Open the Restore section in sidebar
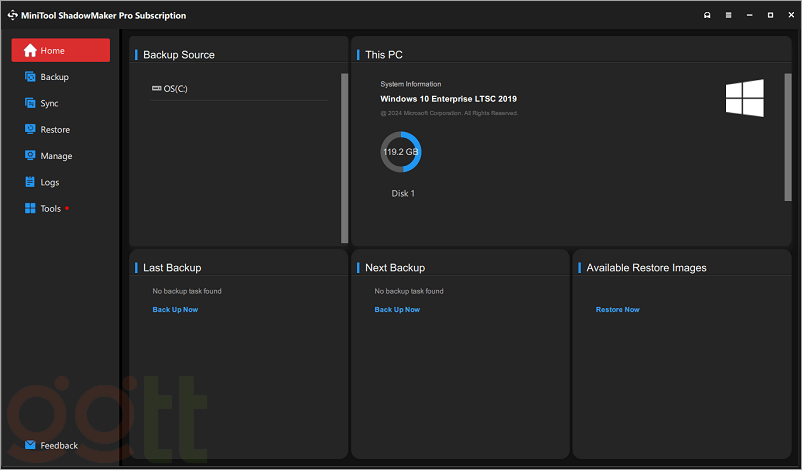The width and height of the screenshot is (802, 470). [54, 130]
